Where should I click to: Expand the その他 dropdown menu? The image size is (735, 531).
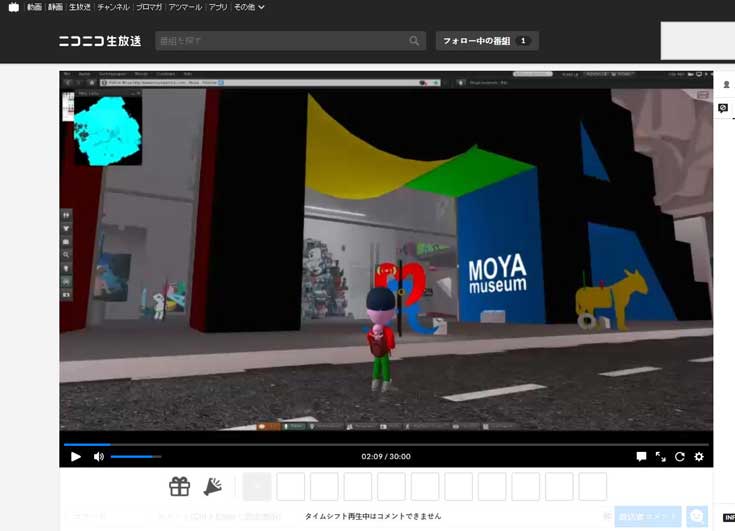(x=249, y=7)
